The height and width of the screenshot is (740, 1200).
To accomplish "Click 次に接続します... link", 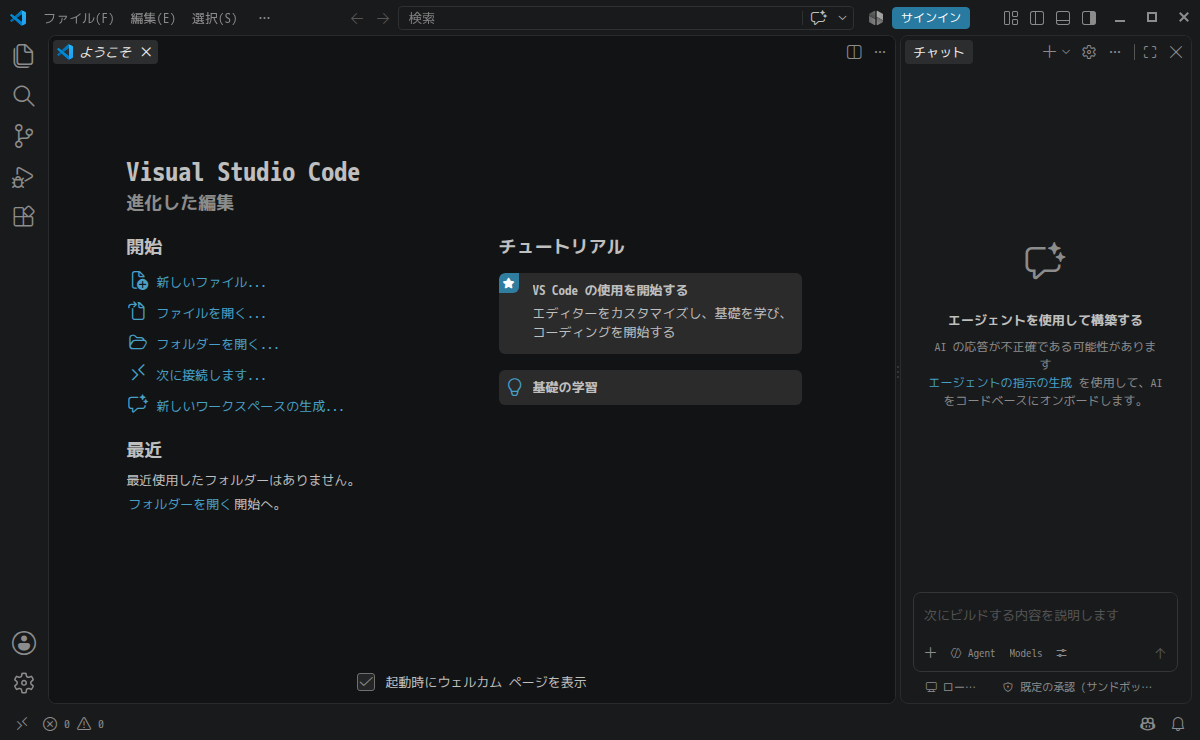I will 211,375.
